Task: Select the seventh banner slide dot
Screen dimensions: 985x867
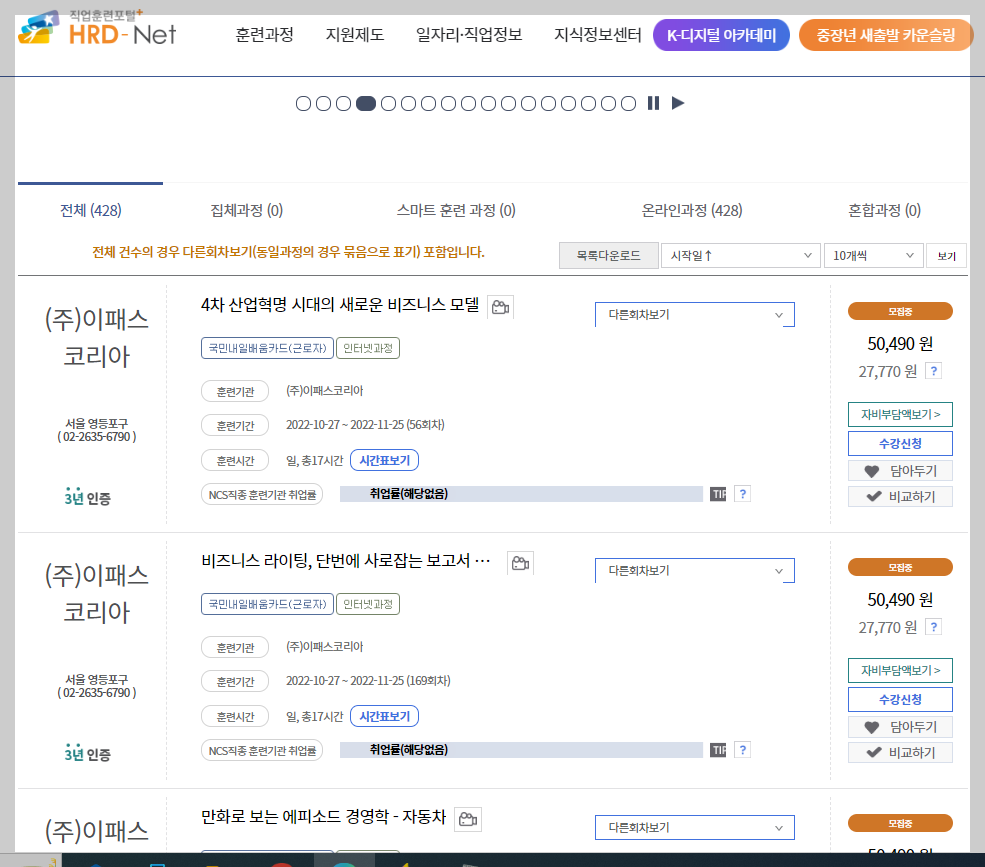Action: (x=428, y=104)
